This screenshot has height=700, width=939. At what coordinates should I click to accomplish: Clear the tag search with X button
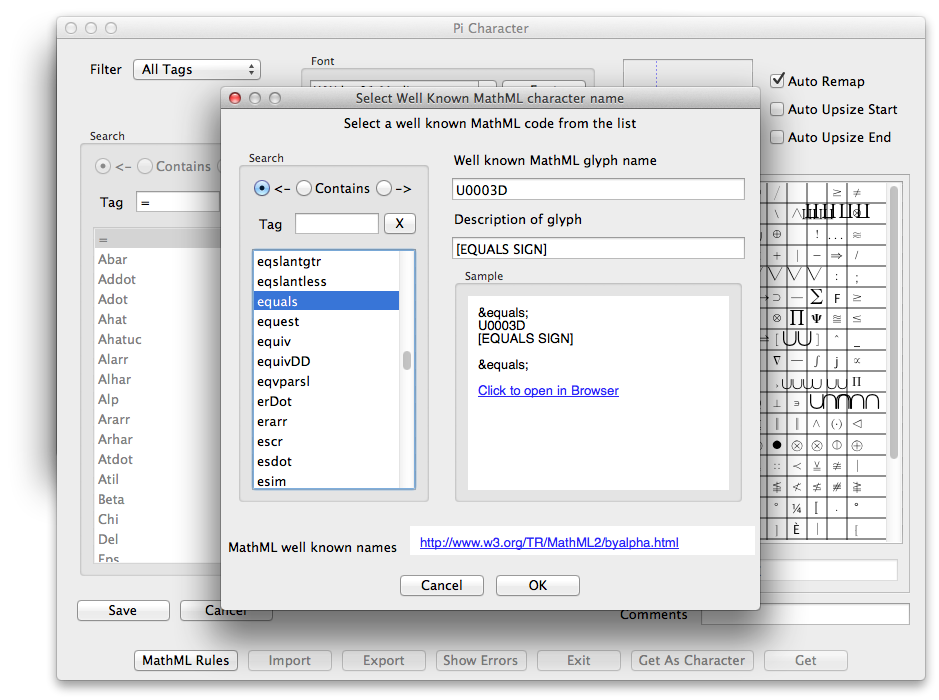(x=399, y=223)
